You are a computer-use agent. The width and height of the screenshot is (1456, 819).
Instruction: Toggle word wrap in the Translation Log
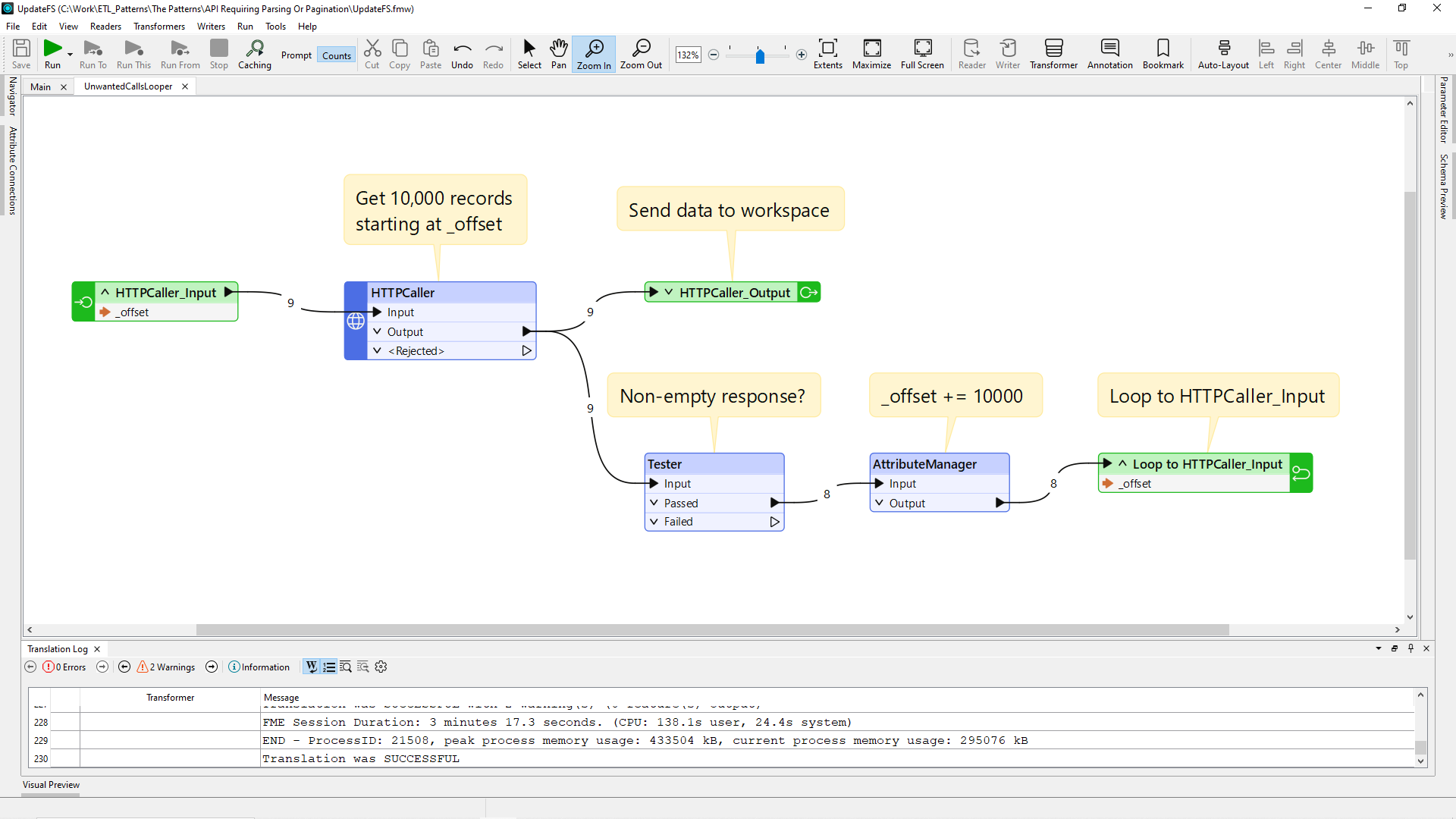tap(312, 667)
